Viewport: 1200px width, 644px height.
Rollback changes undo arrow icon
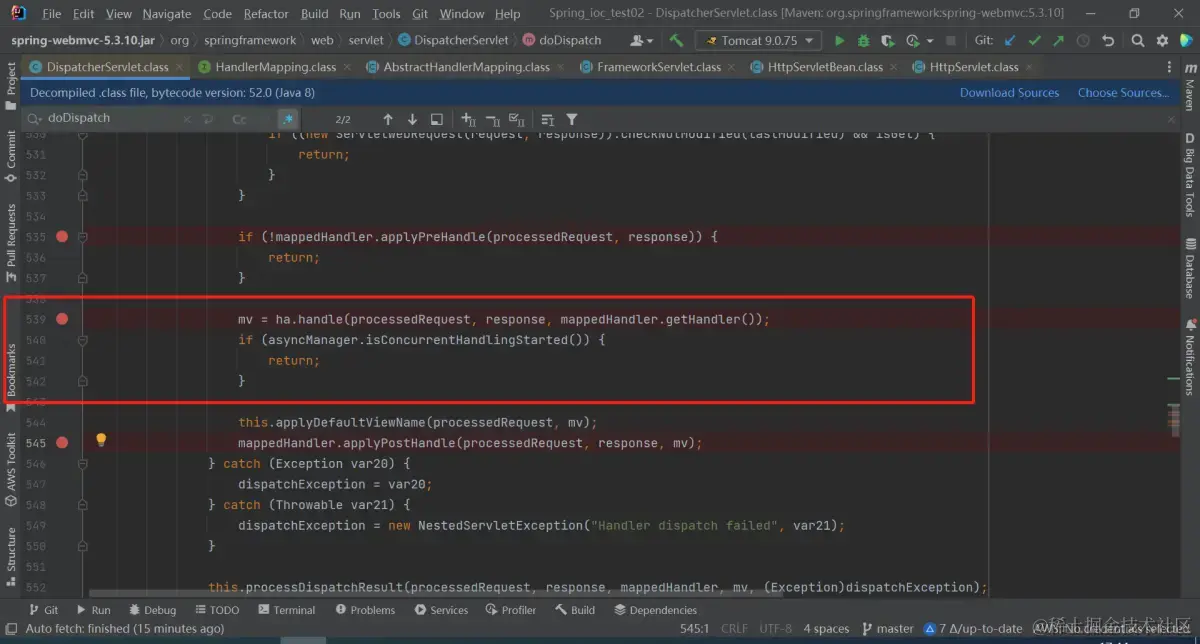pyautogui.click(x=1107, y=41)
